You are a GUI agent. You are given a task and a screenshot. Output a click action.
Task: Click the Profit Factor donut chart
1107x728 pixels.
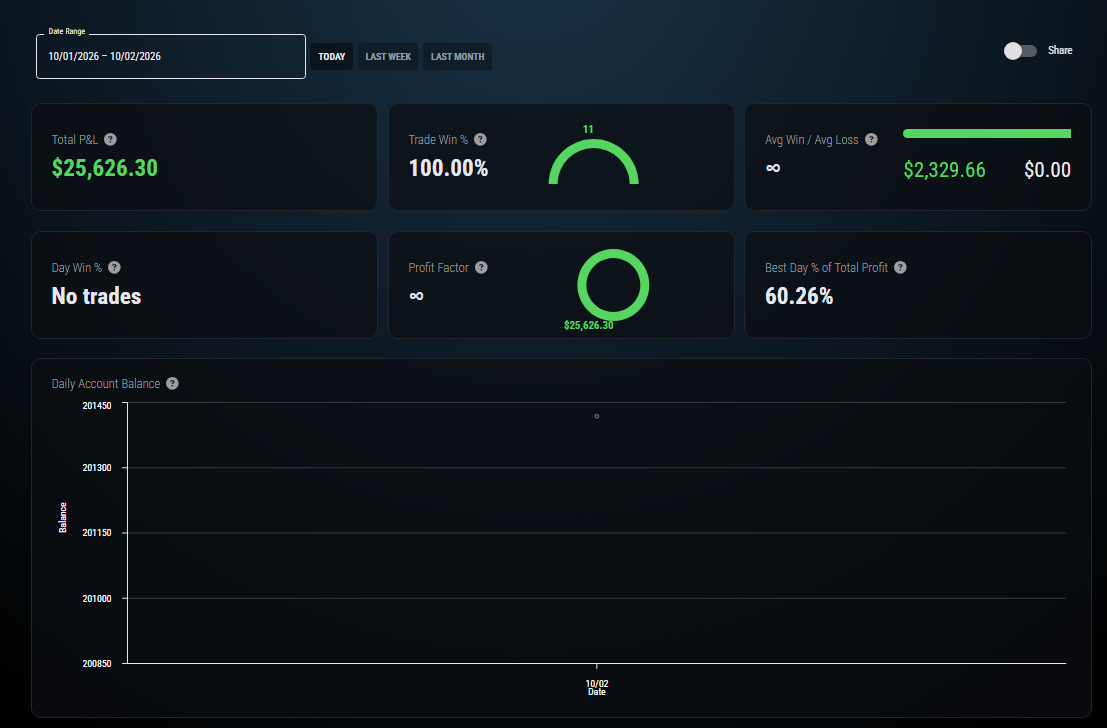(x=613, y=285)
